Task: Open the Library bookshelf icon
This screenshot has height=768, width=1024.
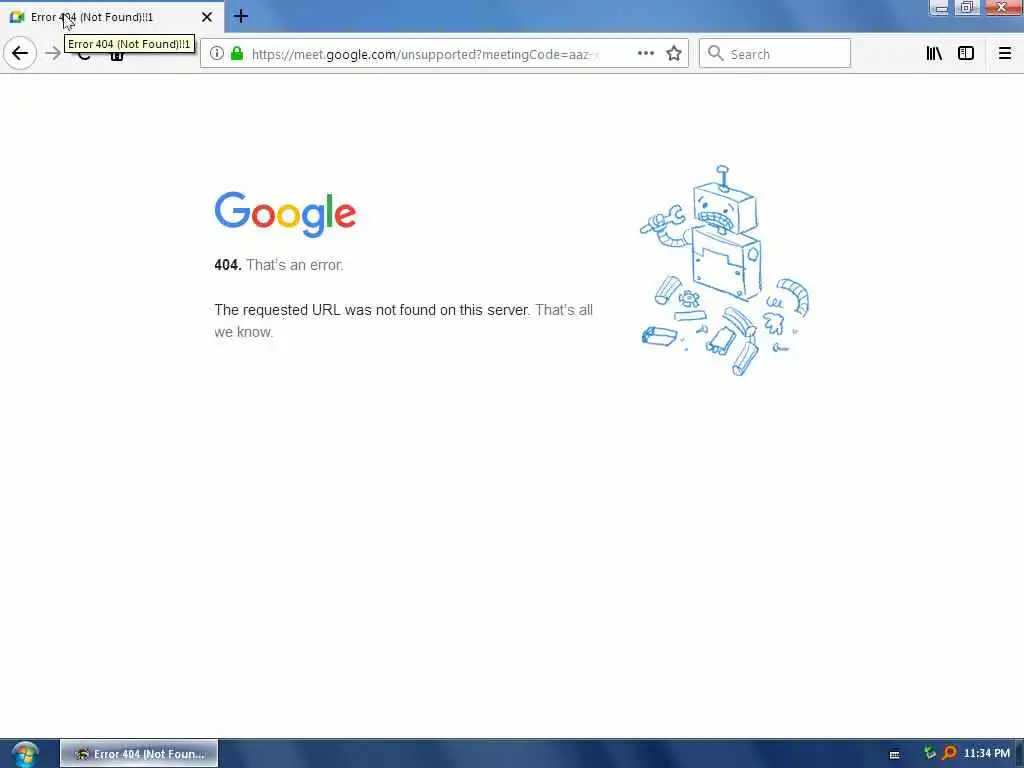Action: click(x=935, y=54)
